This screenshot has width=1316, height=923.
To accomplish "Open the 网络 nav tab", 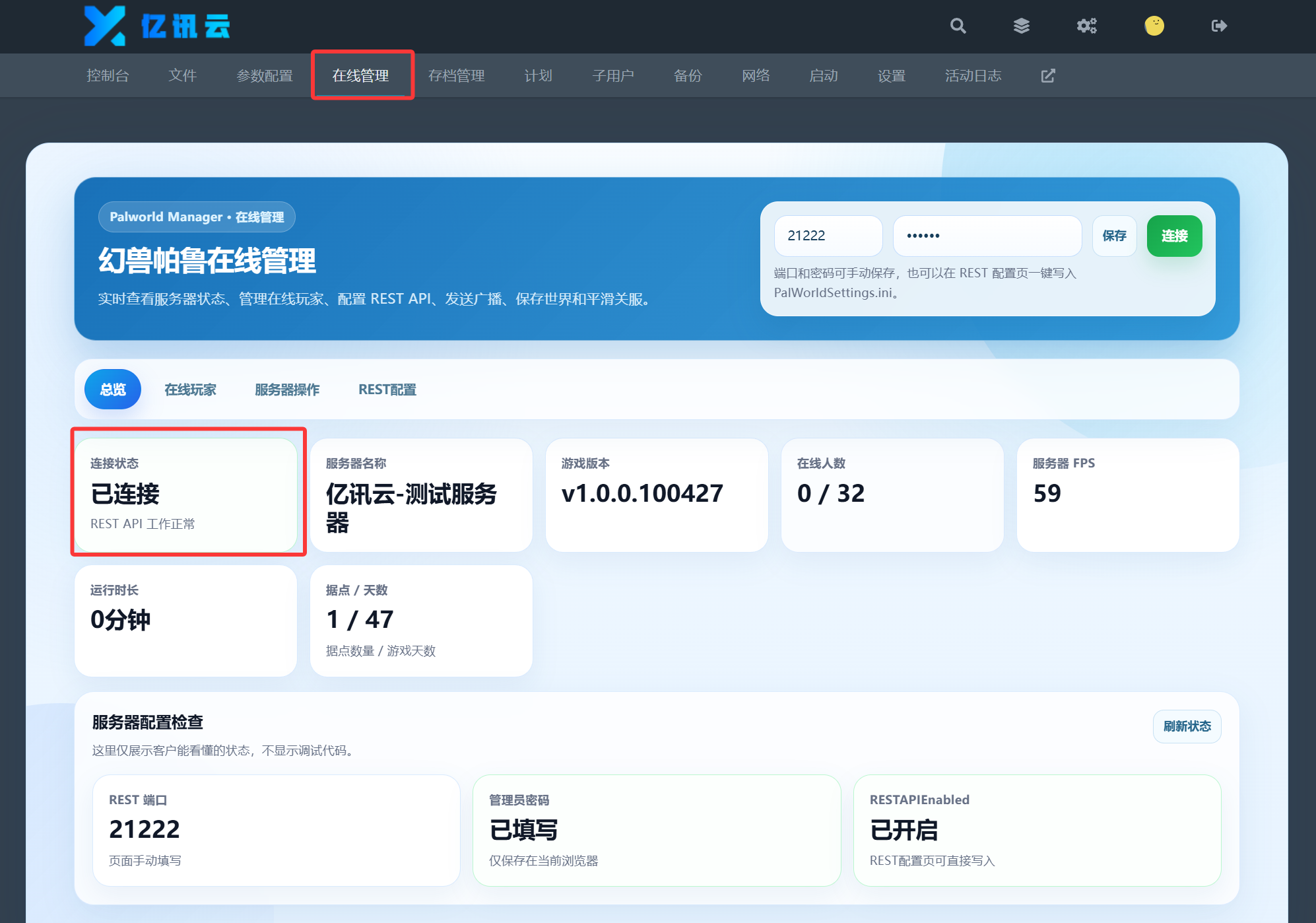I will 756,76.
